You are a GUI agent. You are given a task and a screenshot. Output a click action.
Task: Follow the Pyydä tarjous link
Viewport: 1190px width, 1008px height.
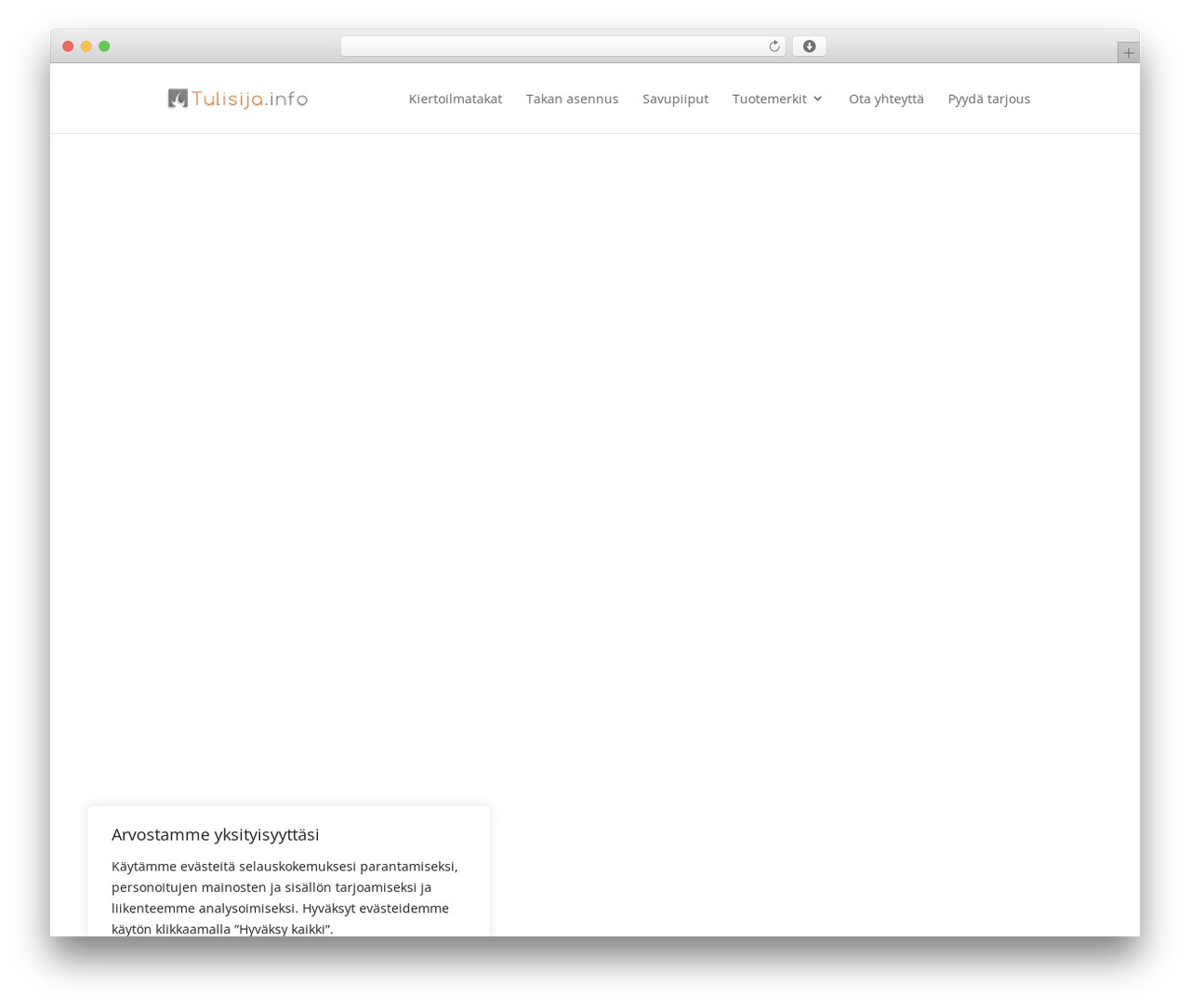(x=989, y=99)
